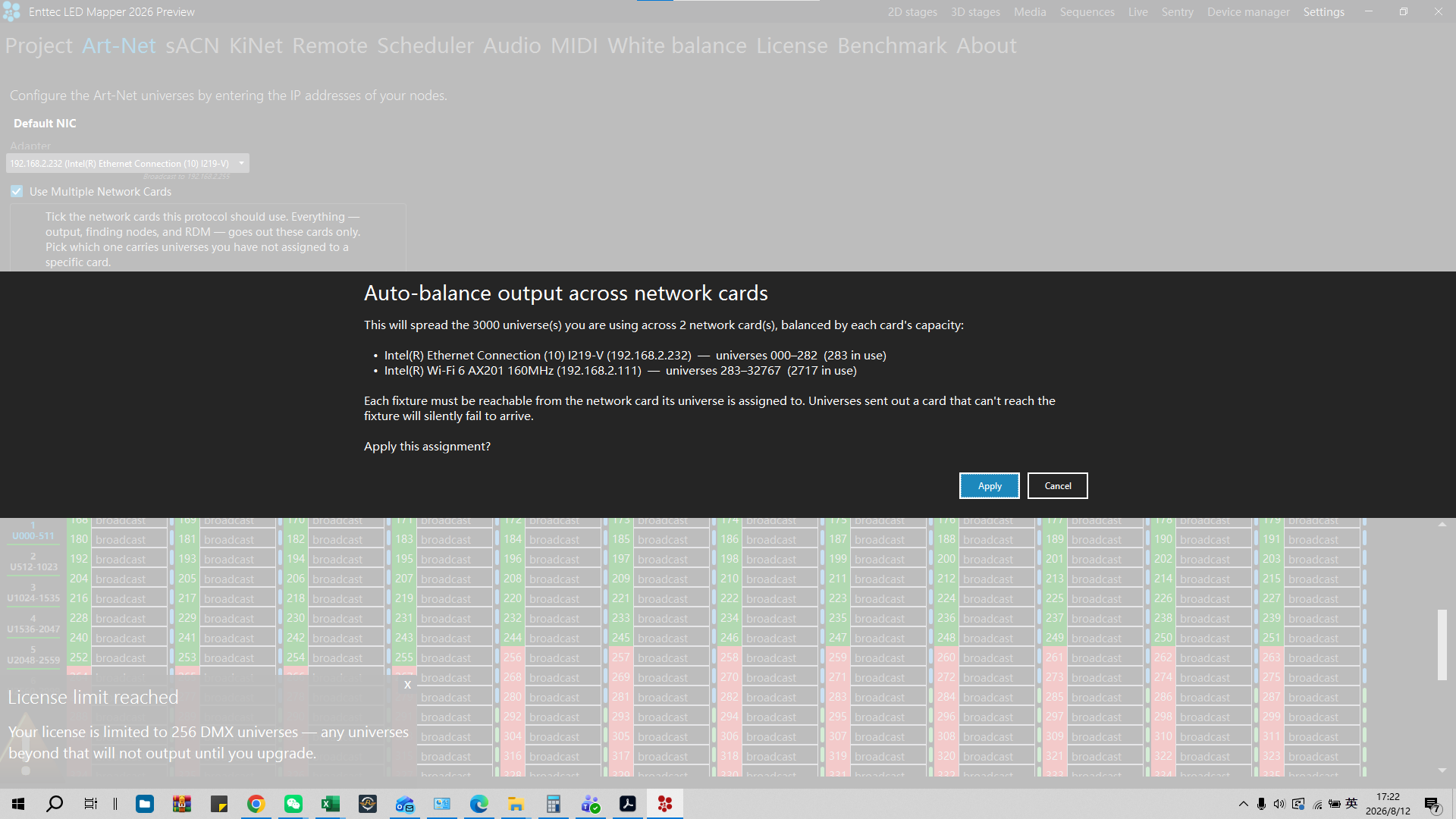Open WeChat from the taskbar
Image resolution: width=1456 pixels, height=819 pixels.
click(293, 804)
